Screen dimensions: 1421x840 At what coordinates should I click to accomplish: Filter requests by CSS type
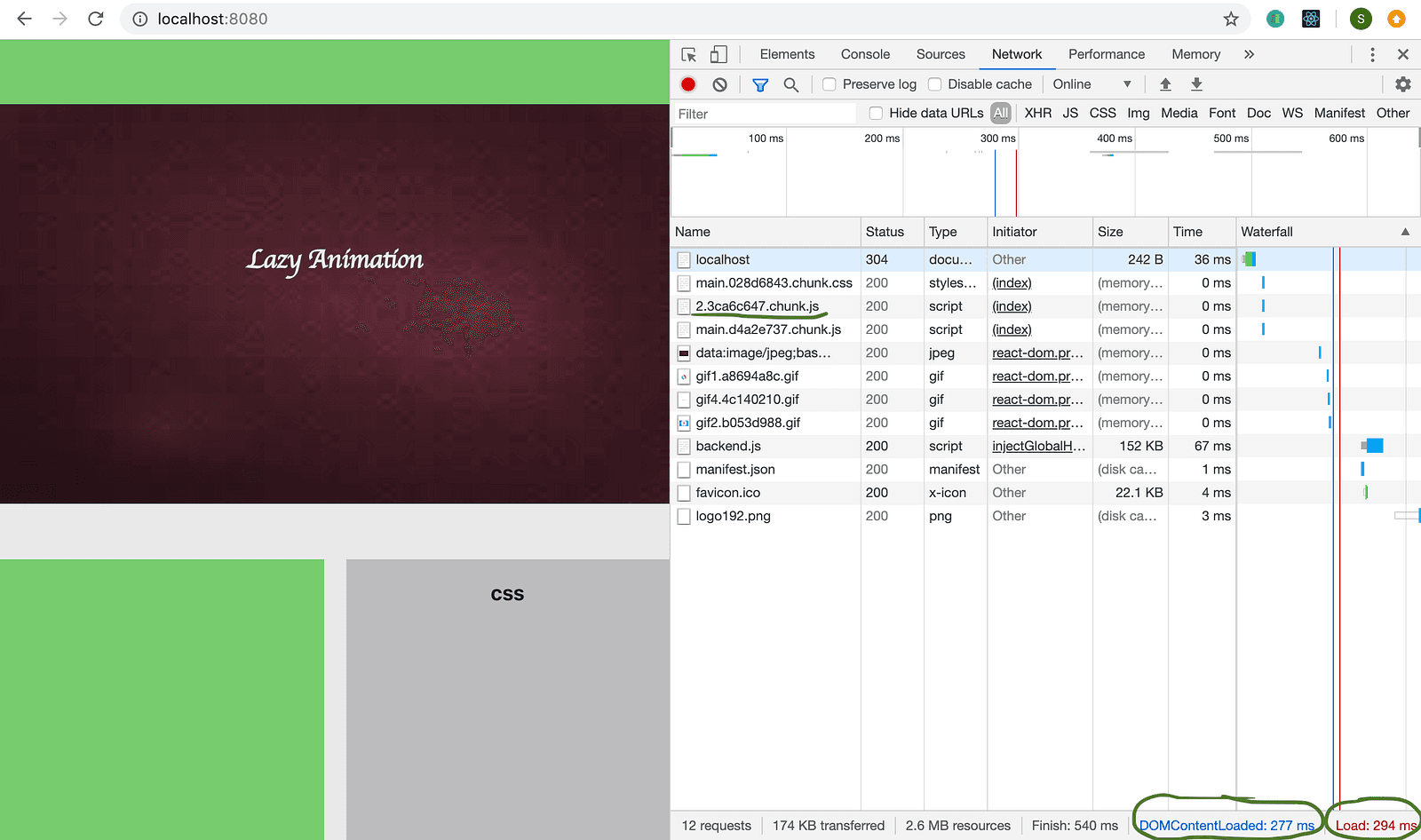click(1102, 113)
